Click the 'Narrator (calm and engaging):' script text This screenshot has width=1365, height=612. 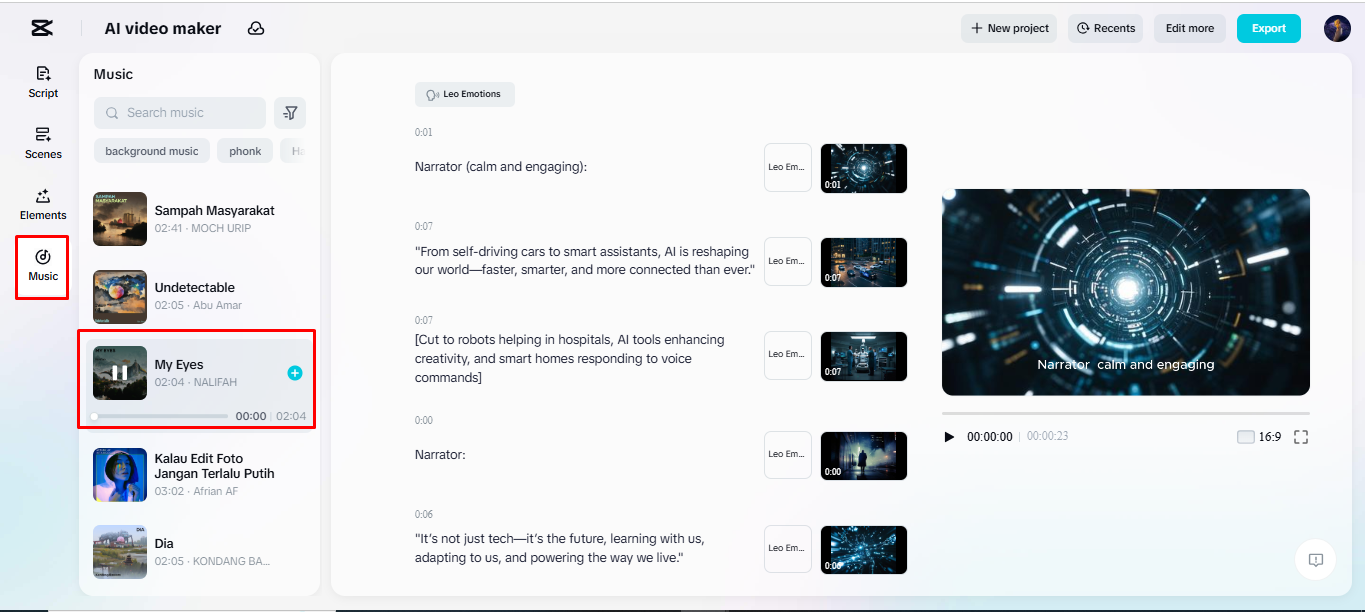click(x=501, y=167)
